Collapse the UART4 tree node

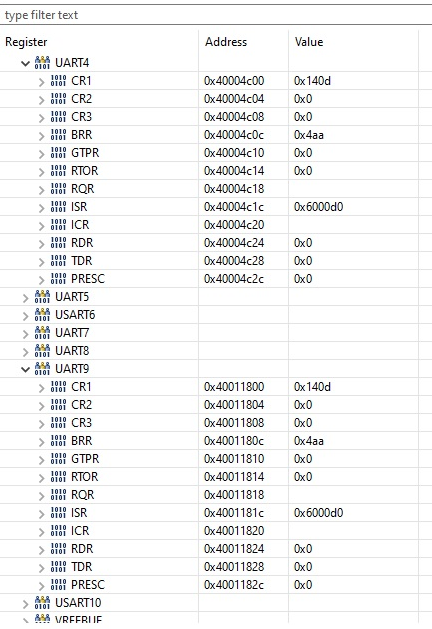click(25, 63)
